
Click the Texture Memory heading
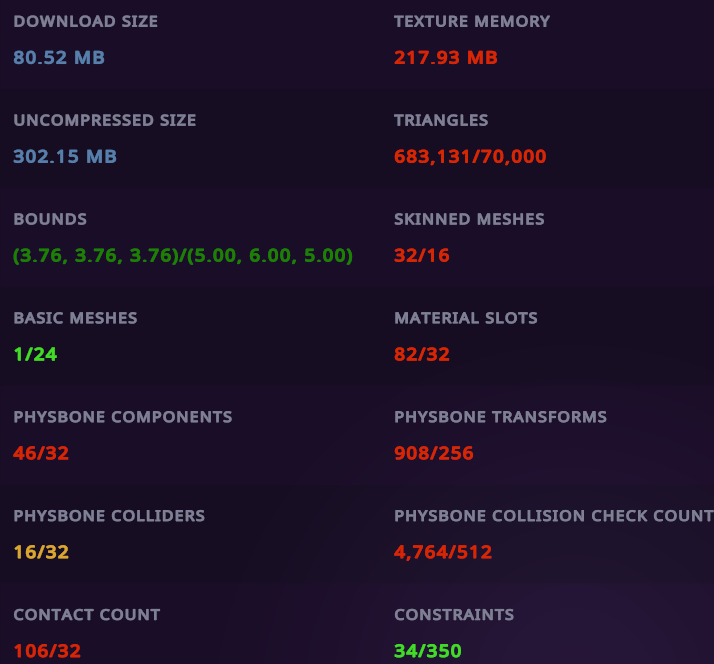pos(472,21)
